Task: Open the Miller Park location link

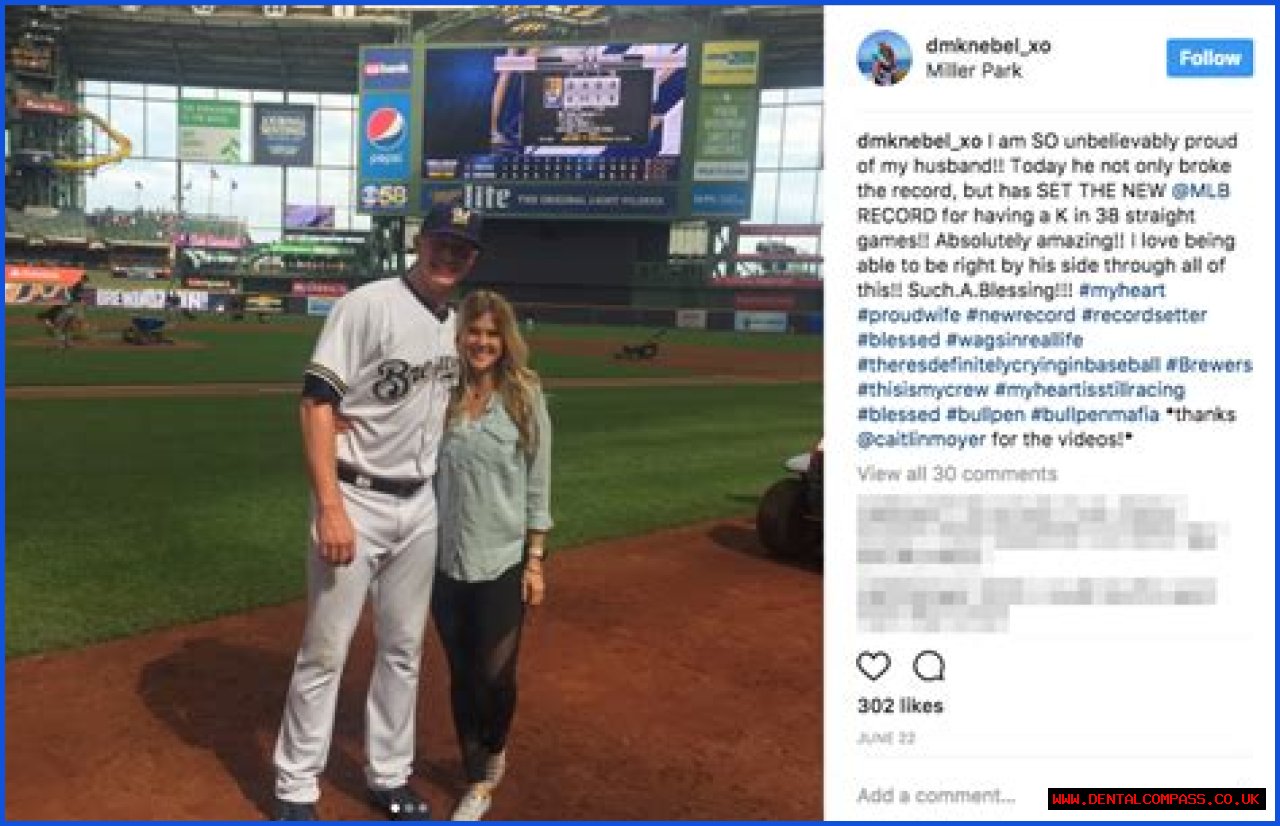Action: point(972,71)
